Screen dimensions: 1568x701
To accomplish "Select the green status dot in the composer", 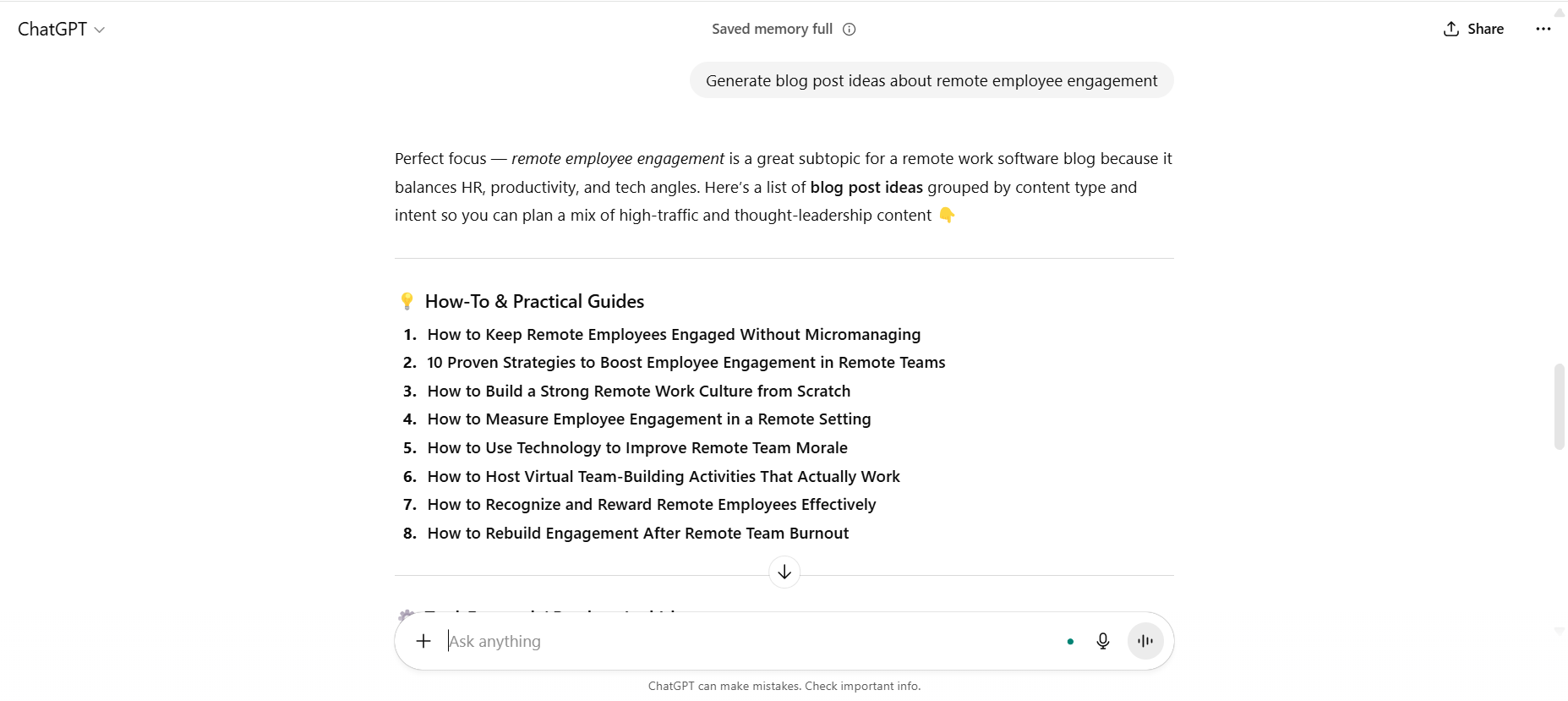I will pyautogui.click(x=1070, y=641).
